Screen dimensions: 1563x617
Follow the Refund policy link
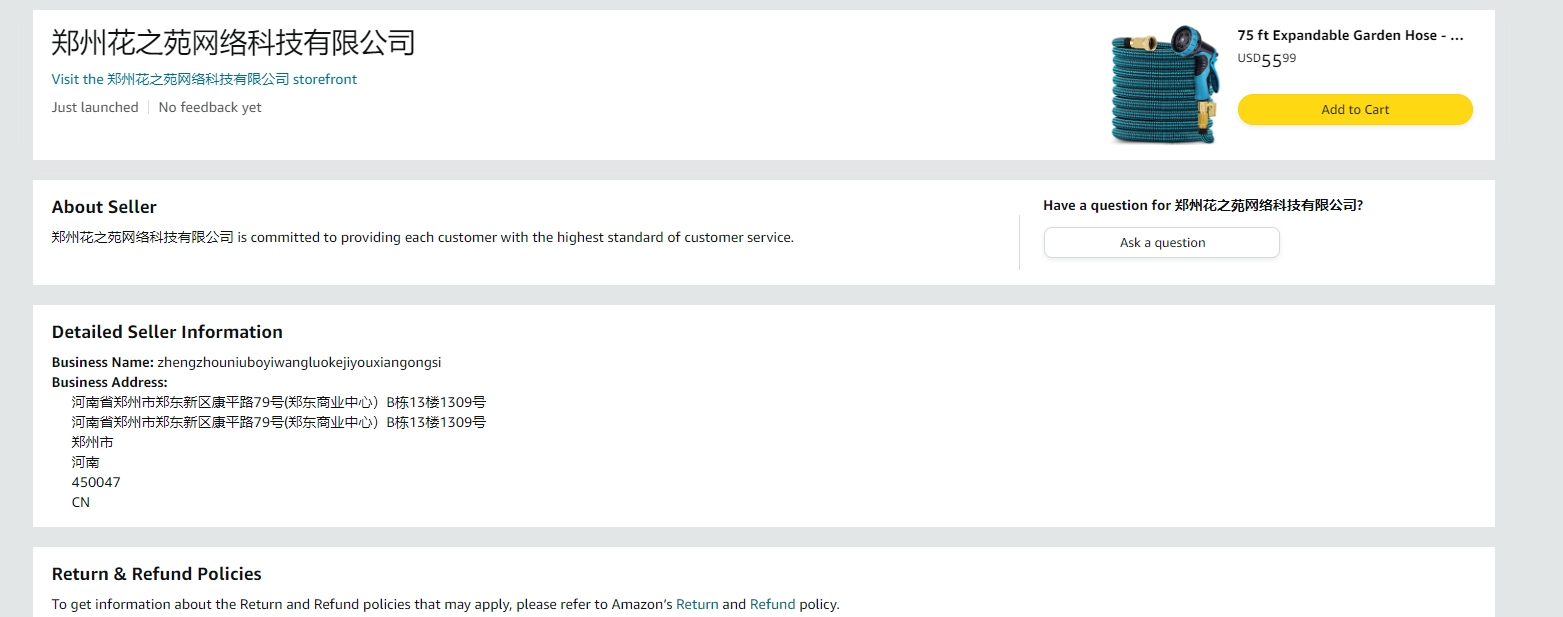coord(772,604)
